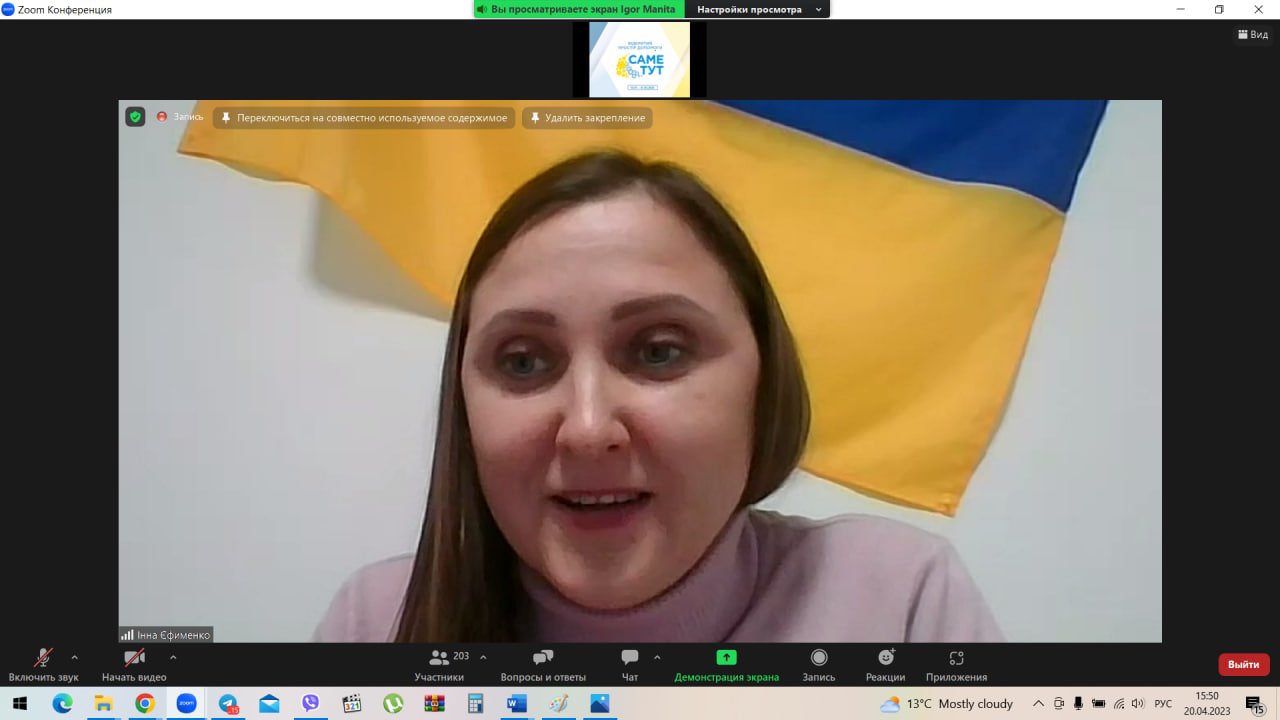The height and width of the screenshot is (720, 1280).
Task: Open the Настройки просмотра dropdown
Action: coord(759,9)
